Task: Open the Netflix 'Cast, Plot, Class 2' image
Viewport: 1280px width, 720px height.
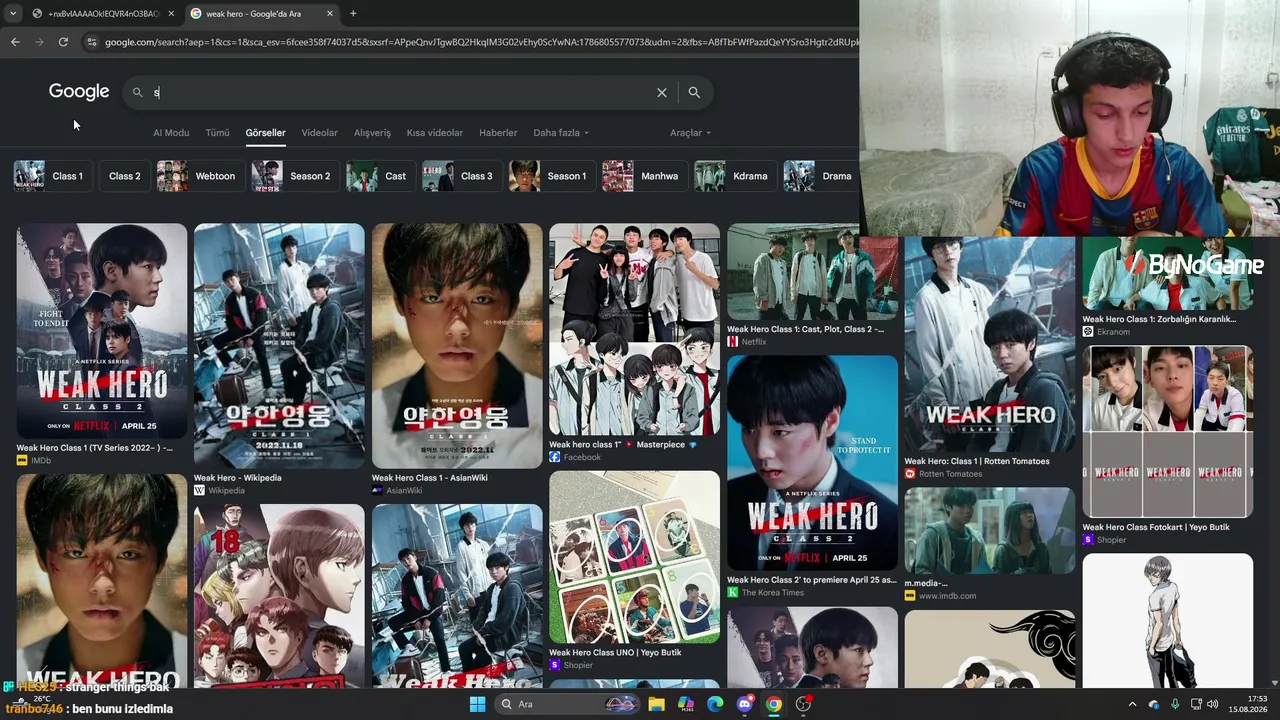Action: [812, 271]
